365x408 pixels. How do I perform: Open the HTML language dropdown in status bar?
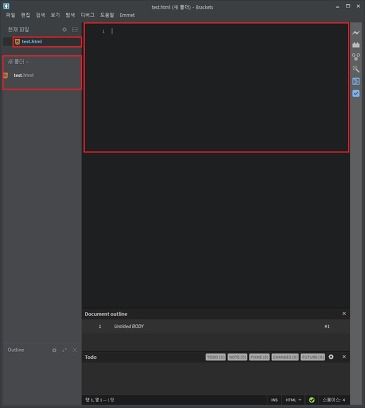pyautogui.click(x=293, y=400)
